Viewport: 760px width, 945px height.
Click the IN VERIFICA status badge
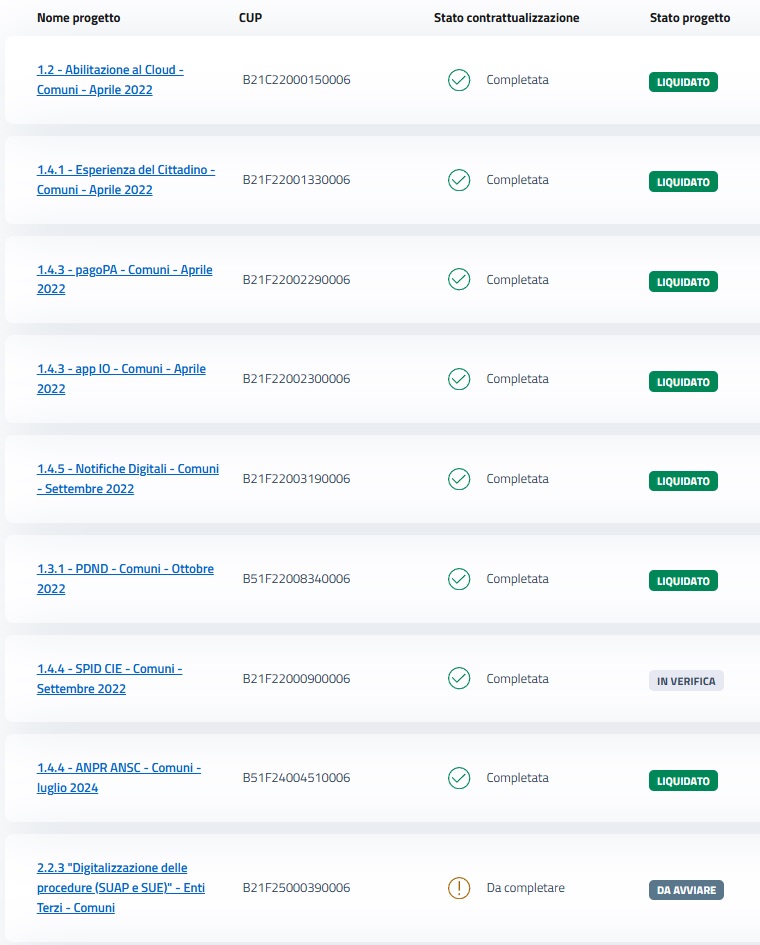tap(685, 681)
